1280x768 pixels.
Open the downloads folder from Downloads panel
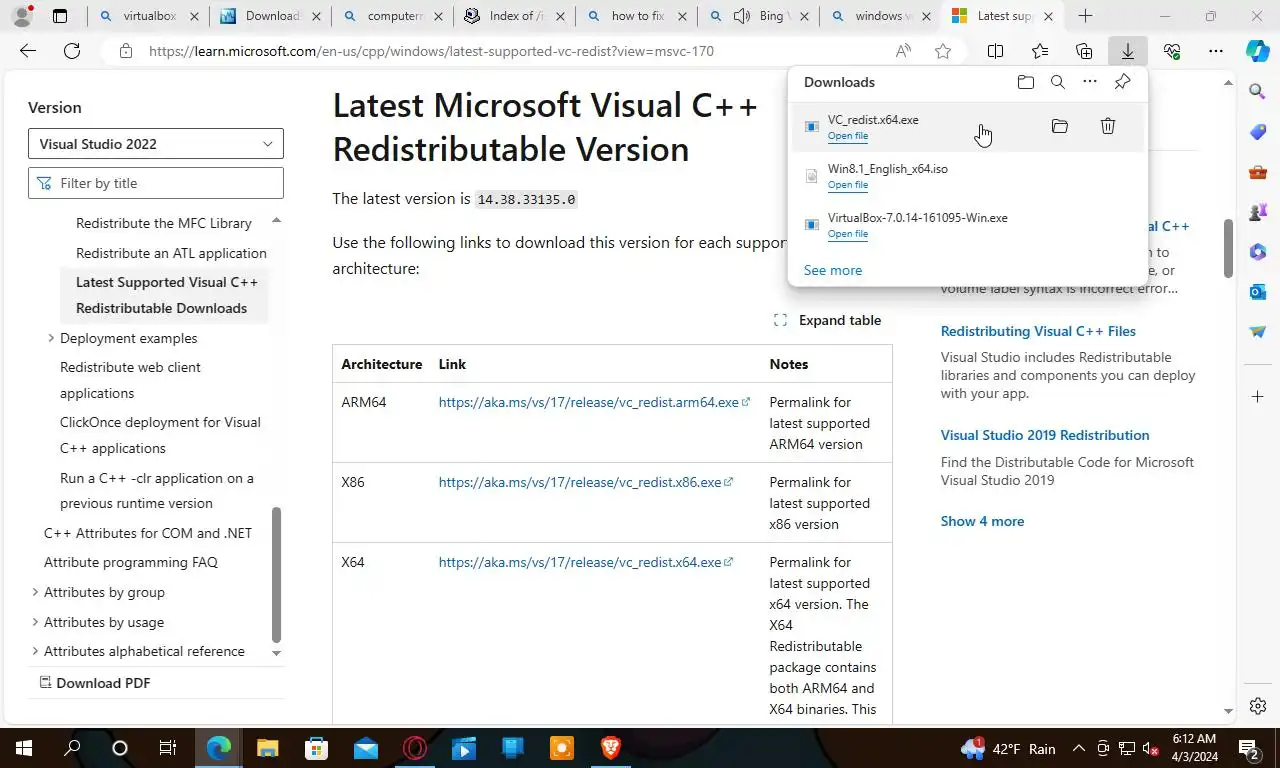1025,82
